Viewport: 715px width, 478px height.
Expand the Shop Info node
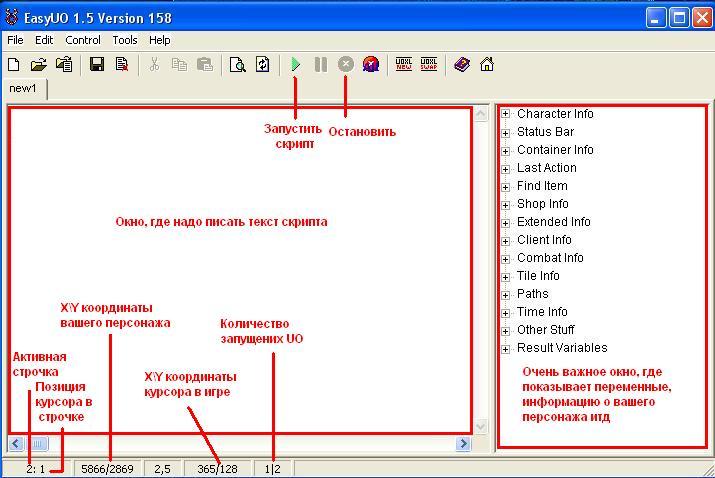pyautogui.click(x=505, y=205)
